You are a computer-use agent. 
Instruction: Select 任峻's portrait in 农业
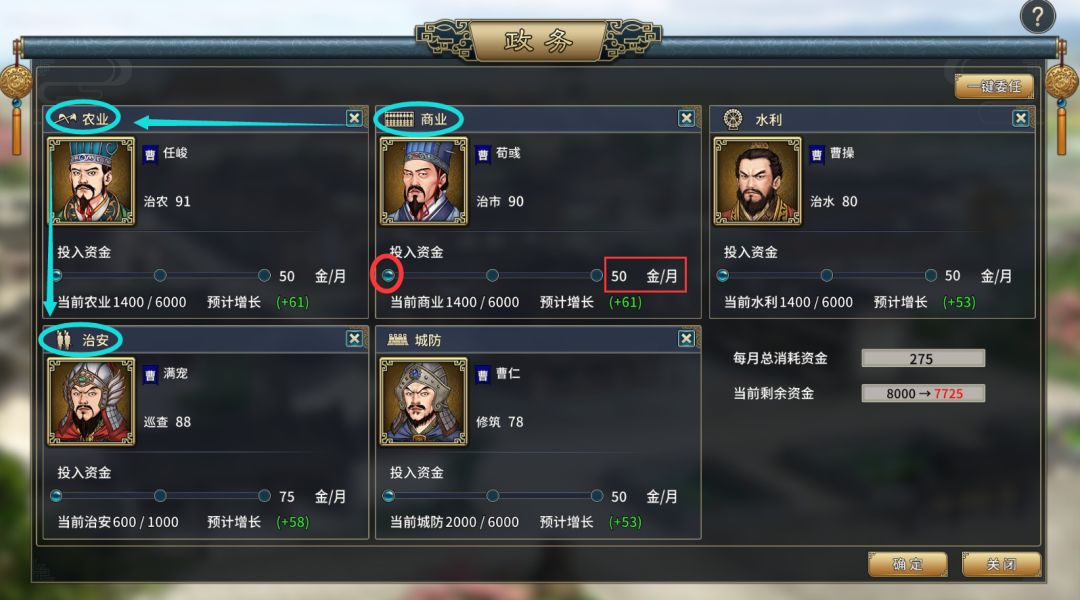(91, 181)
